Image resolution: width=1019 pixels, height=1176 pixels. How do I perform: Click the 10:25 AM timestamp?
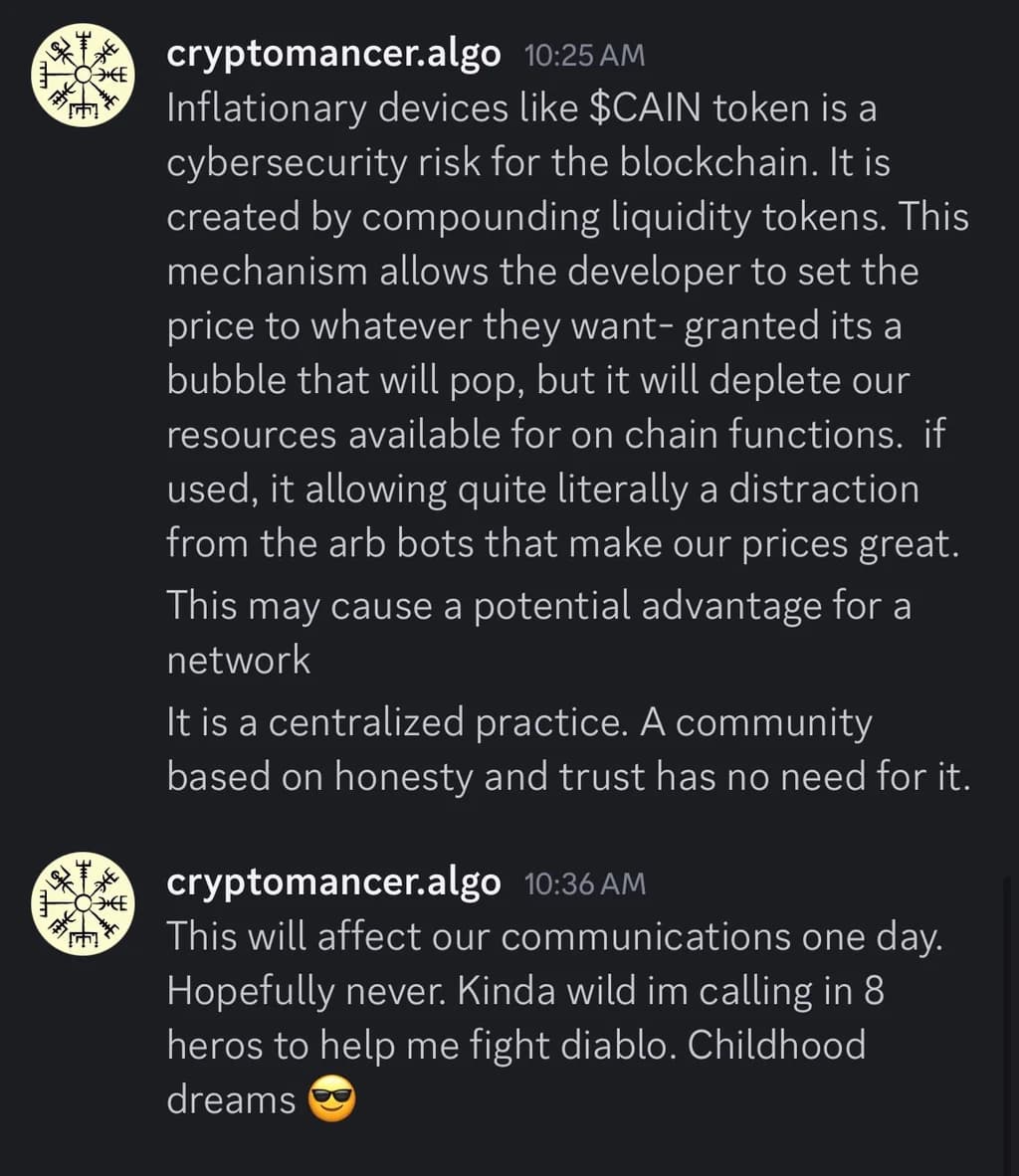pos(584,56)
